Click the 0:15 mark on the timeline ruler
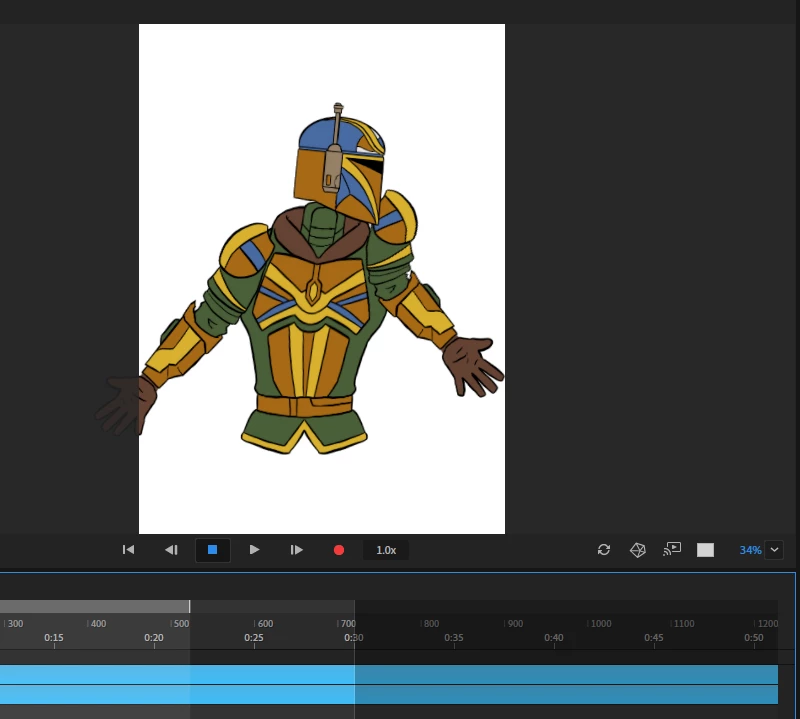800x719 pixels. click(54, 639)
